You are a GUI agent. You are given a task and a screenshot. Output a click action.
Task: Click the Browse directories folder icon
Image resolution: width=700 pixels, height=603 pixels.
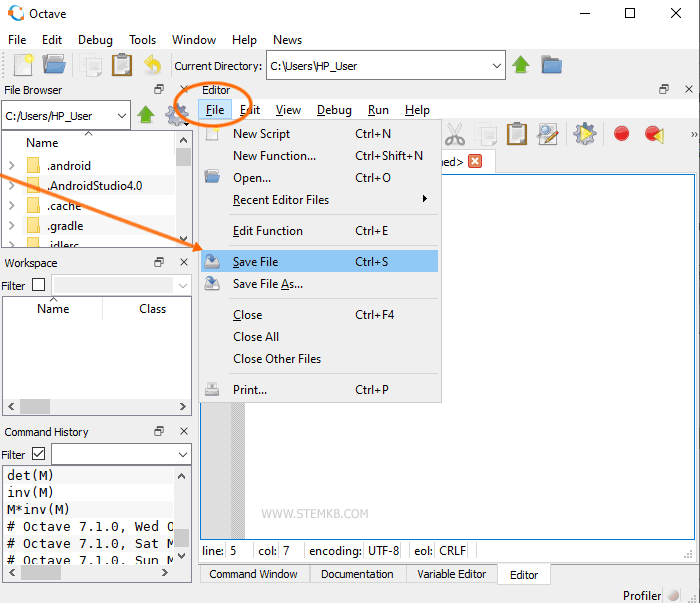(551, 66)
